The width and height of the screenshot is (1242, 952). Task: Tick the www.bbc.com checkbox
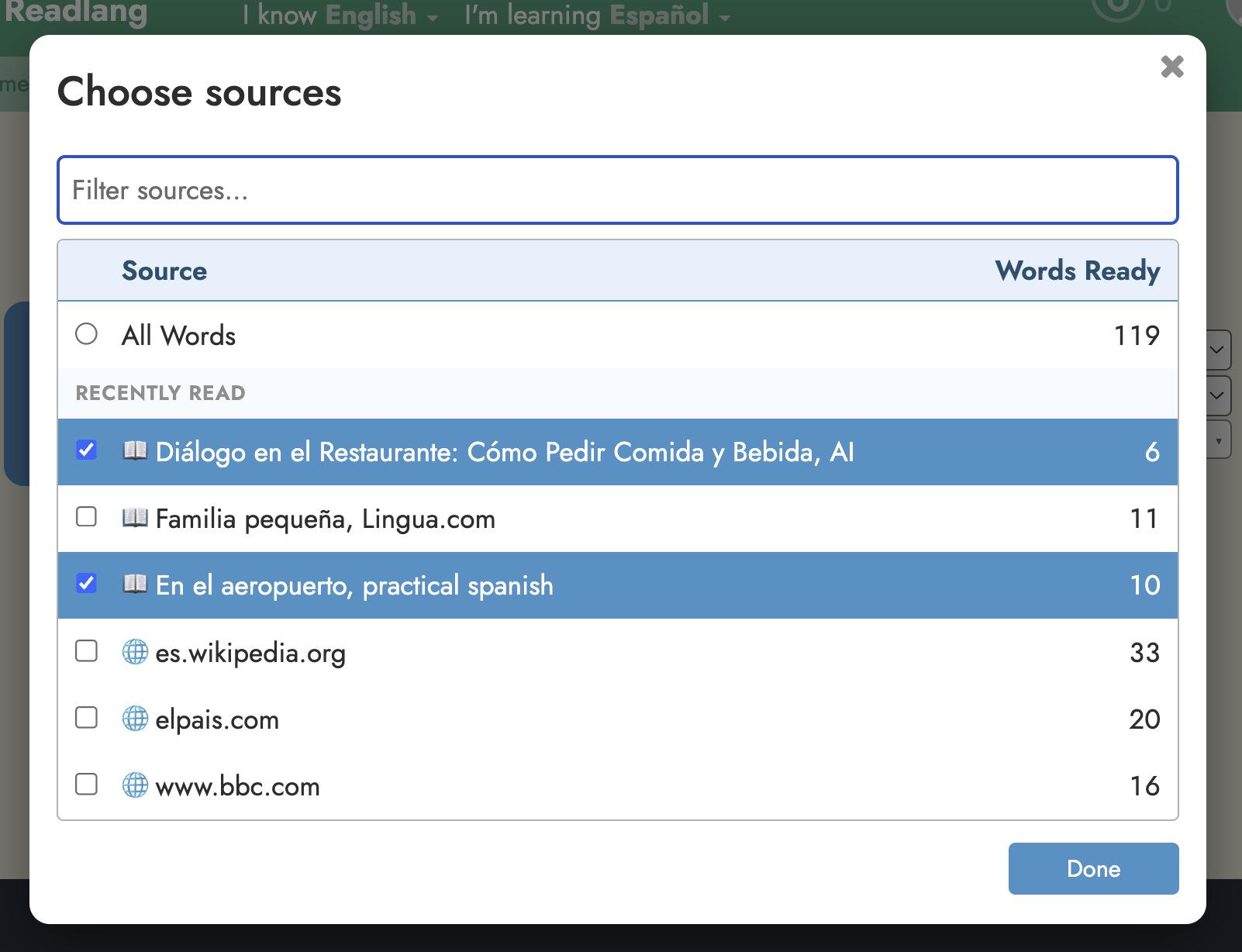(x=86, y=784)
